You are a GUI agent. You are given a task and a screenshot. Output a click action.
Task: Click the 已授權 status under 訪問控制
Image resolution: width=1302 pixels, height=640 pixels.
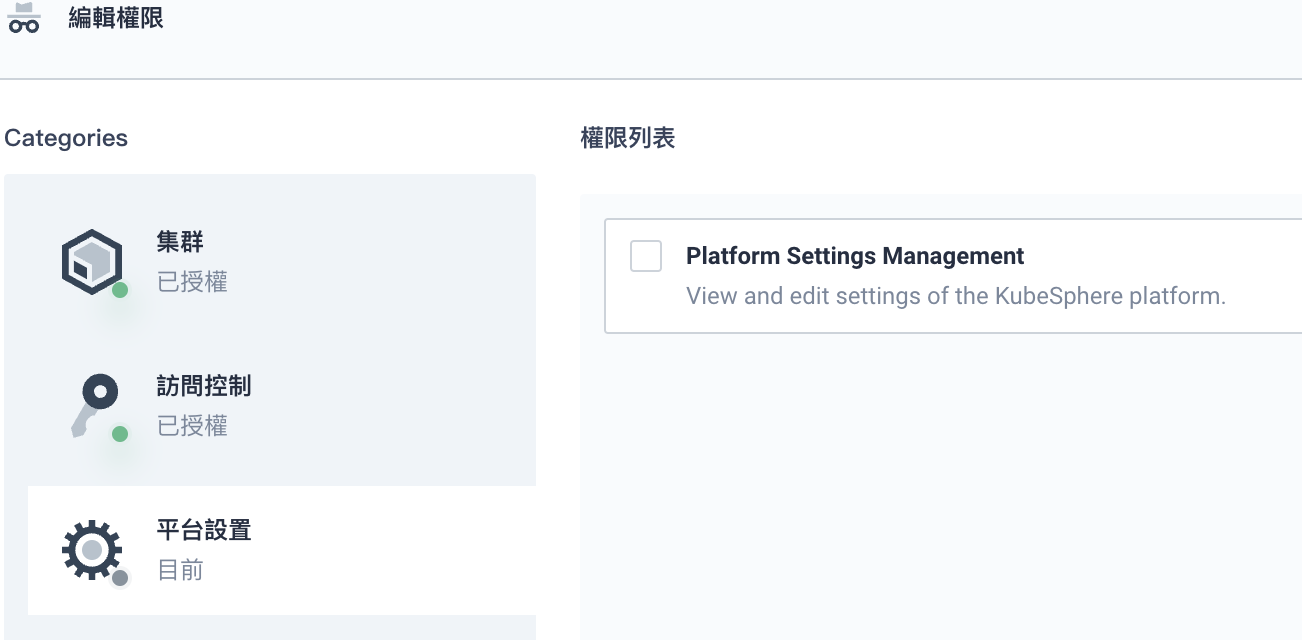(192, 426)
